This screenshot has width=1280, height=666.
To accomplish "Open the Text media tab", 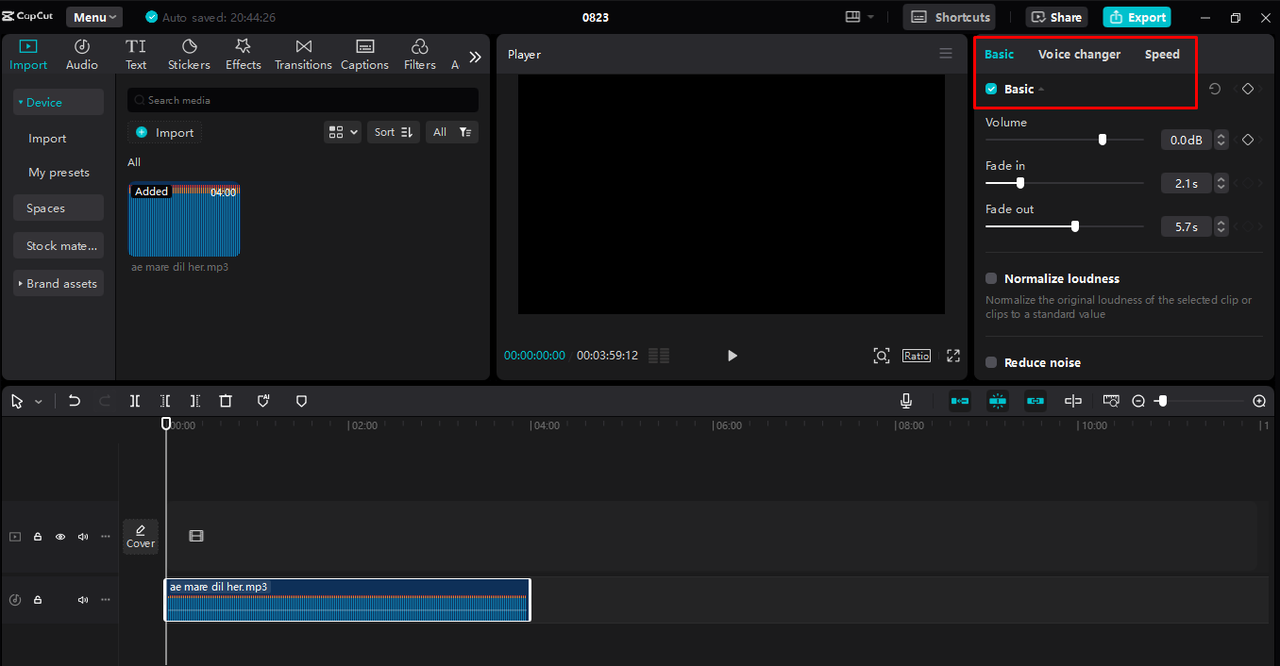I will 136,54.
